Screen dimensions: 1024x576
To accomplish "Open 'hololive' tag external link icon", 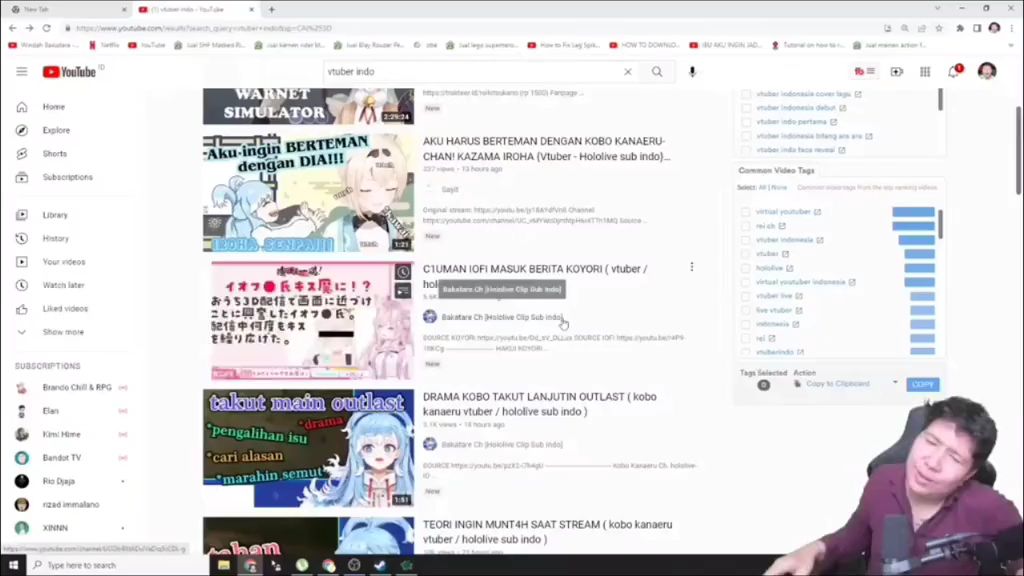I will point(790,268).
